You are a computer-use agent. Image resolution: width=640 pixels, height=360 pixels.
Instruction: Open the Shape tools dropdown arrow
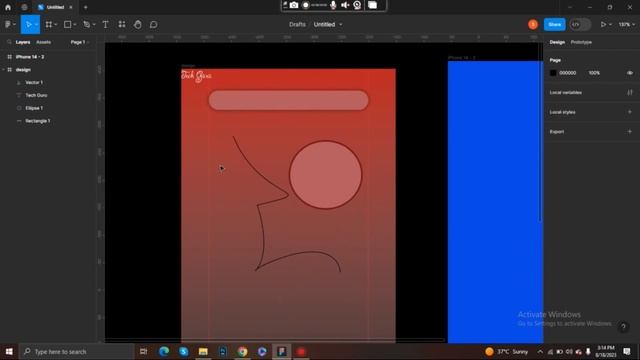point(75,24)
